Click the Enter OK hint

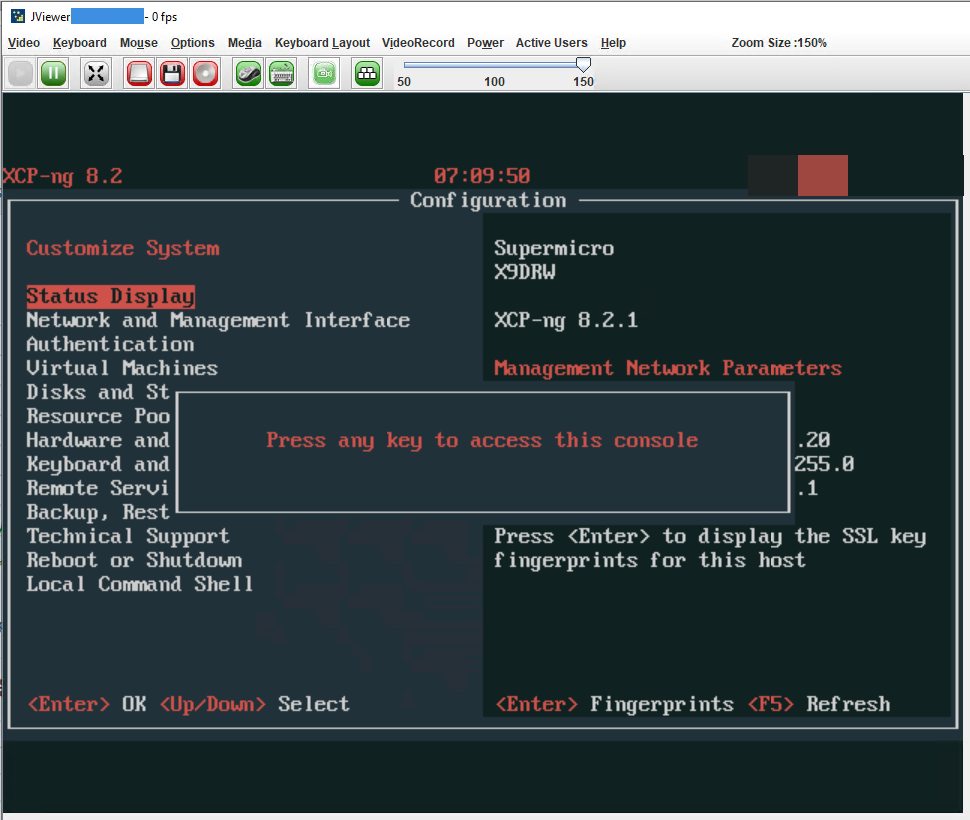tap(87, 704)
